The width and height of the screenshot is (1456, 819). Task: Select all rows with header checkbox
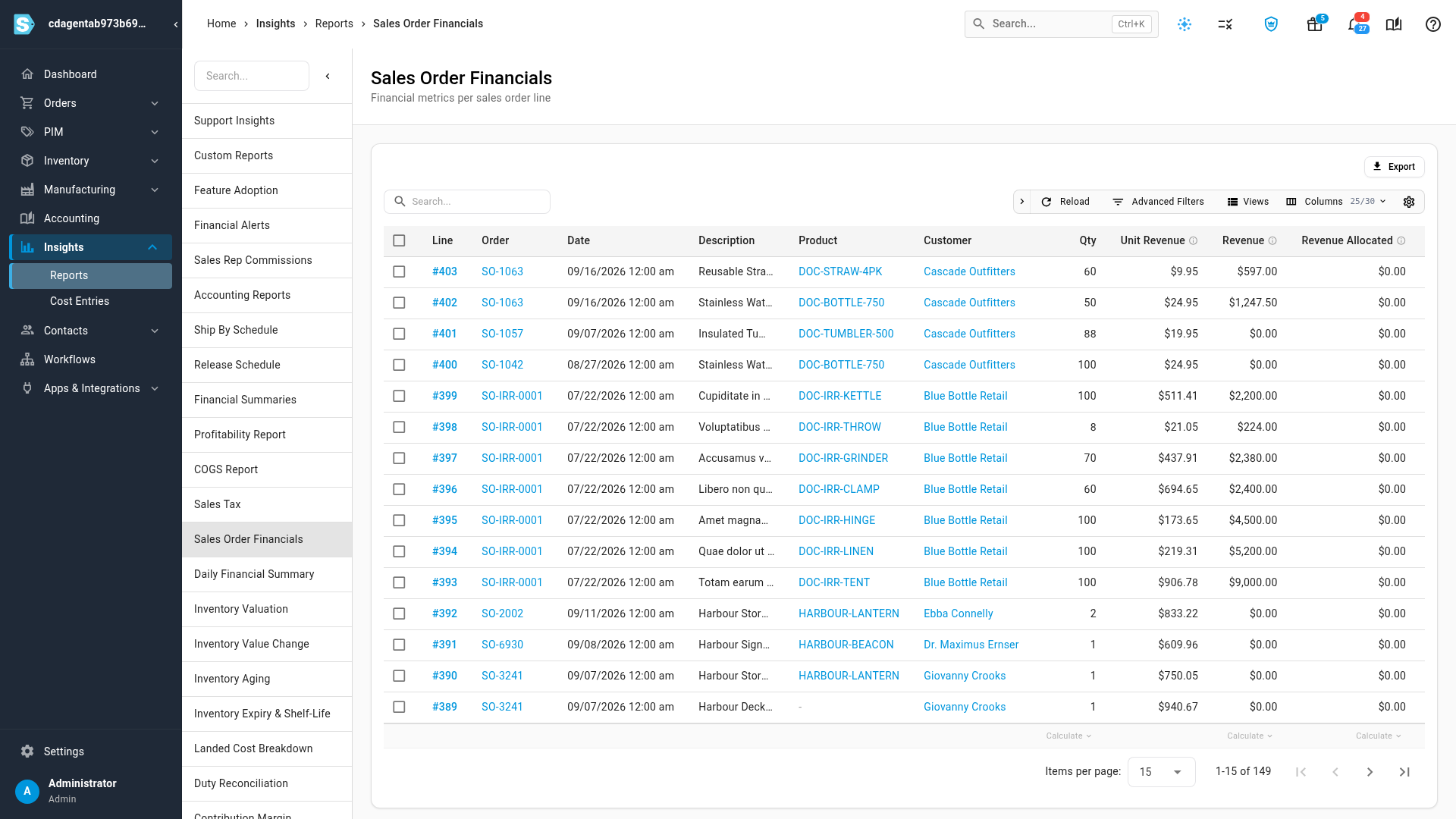[x=399, y=240]
